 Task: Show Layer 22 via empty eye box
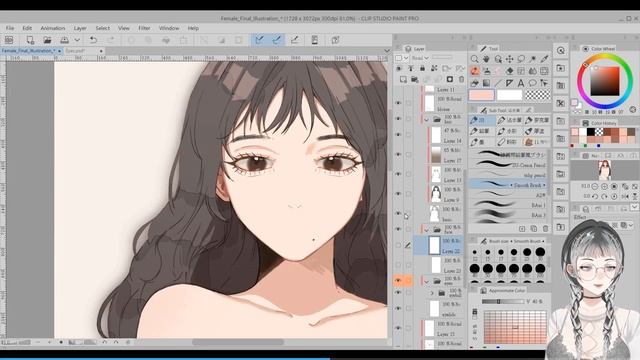(398, 245)
